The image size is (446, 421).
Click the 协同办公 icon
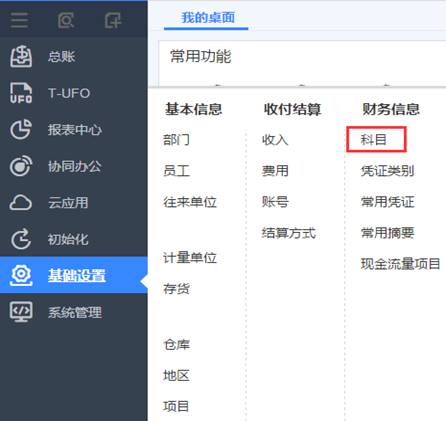click(x=21, y=166)
